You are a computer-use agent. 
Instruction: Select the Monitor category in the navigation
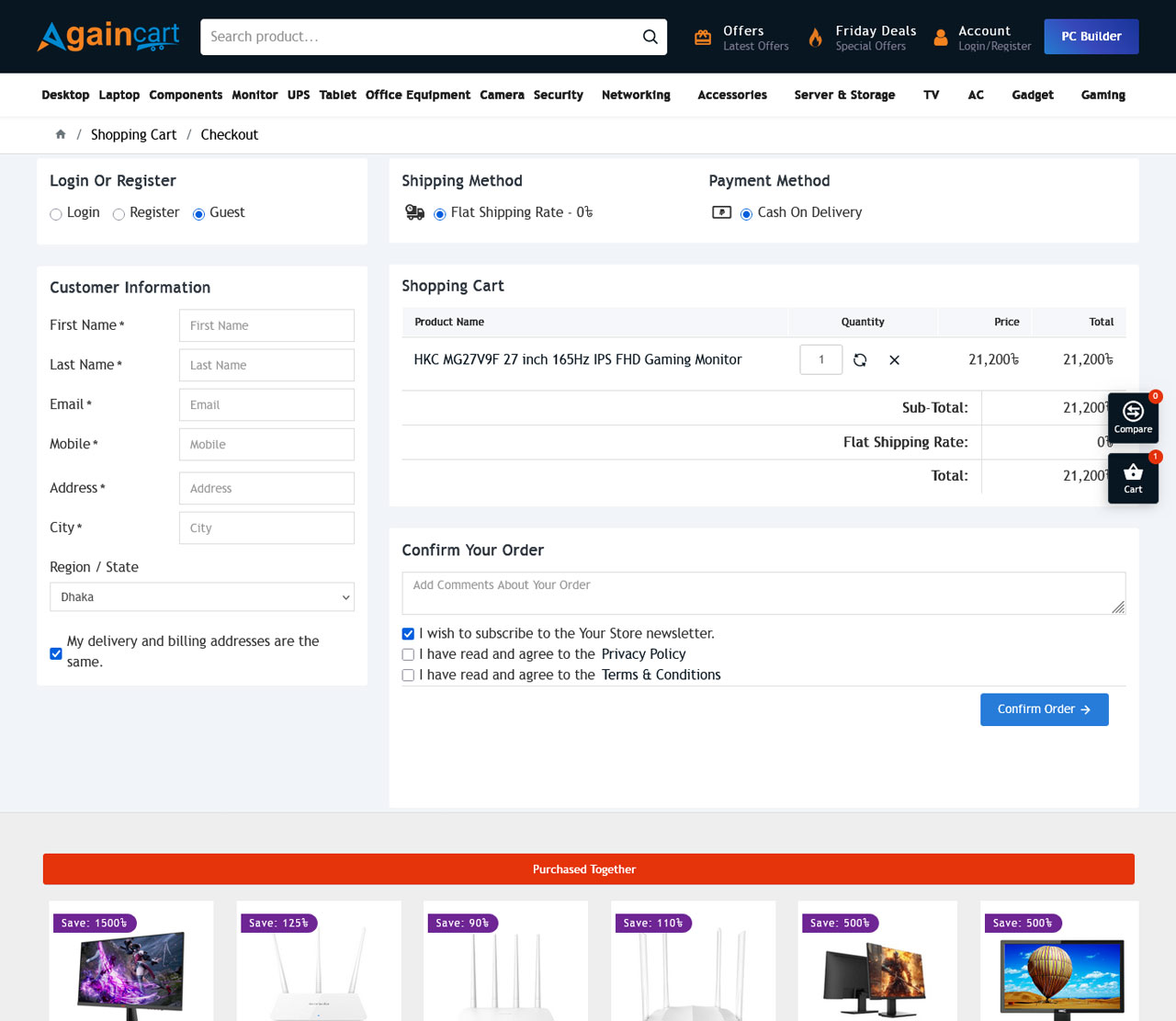click(x=254, y=95)
